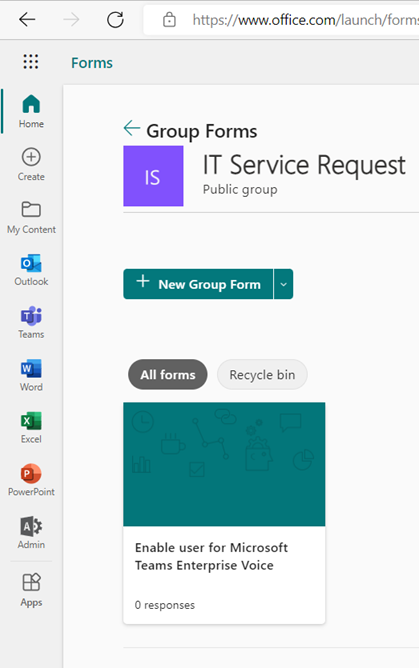Open Apps in sidebar

31,590
